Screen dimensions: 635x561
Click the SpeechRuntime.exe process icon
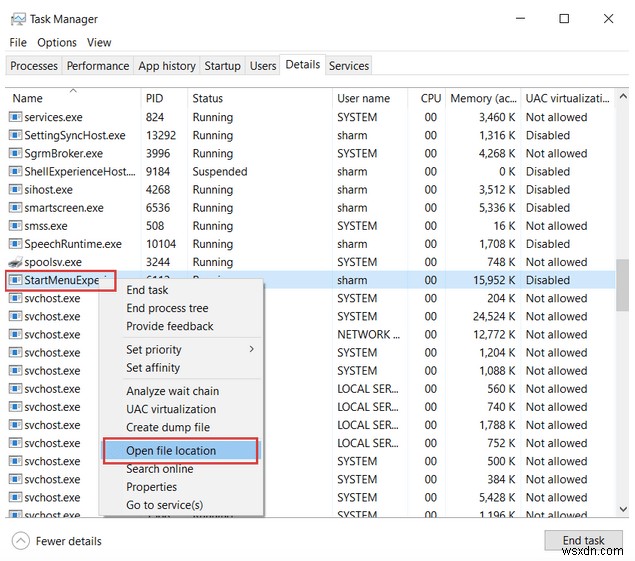pyautogui.click(x=15, y=244)
